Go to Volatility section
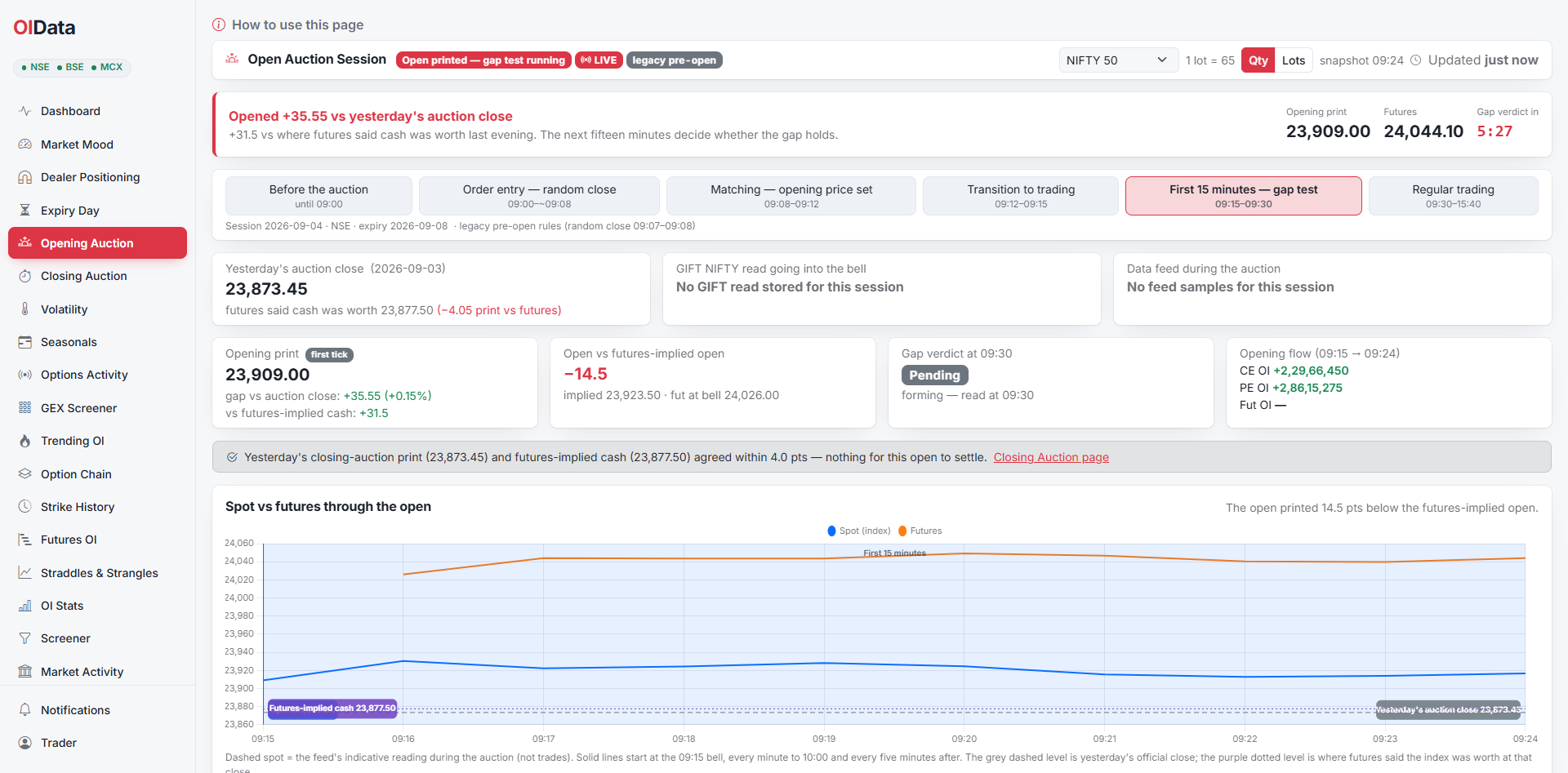This screenshot has width=1568, height=773. pos(97,309)
